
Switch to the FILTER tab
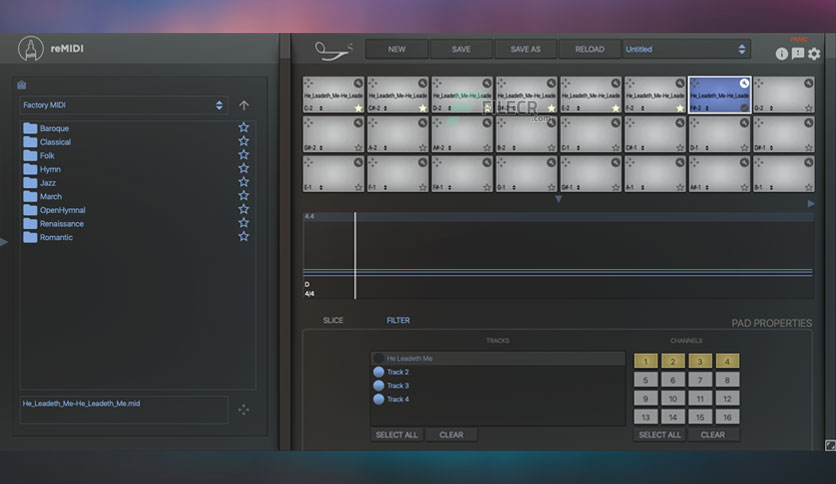click(398, 320)
